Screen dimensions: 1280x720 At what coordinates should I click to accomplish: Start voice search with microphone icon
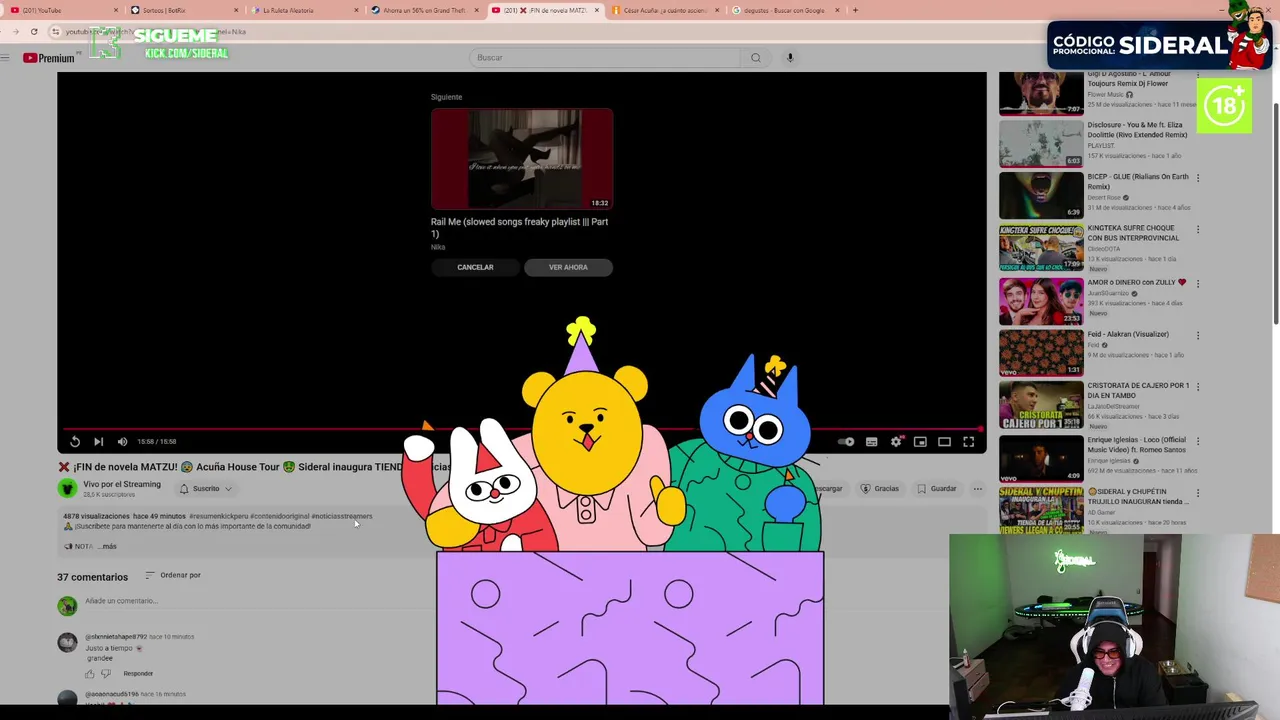pyautogui.click(x=790, y=57)
